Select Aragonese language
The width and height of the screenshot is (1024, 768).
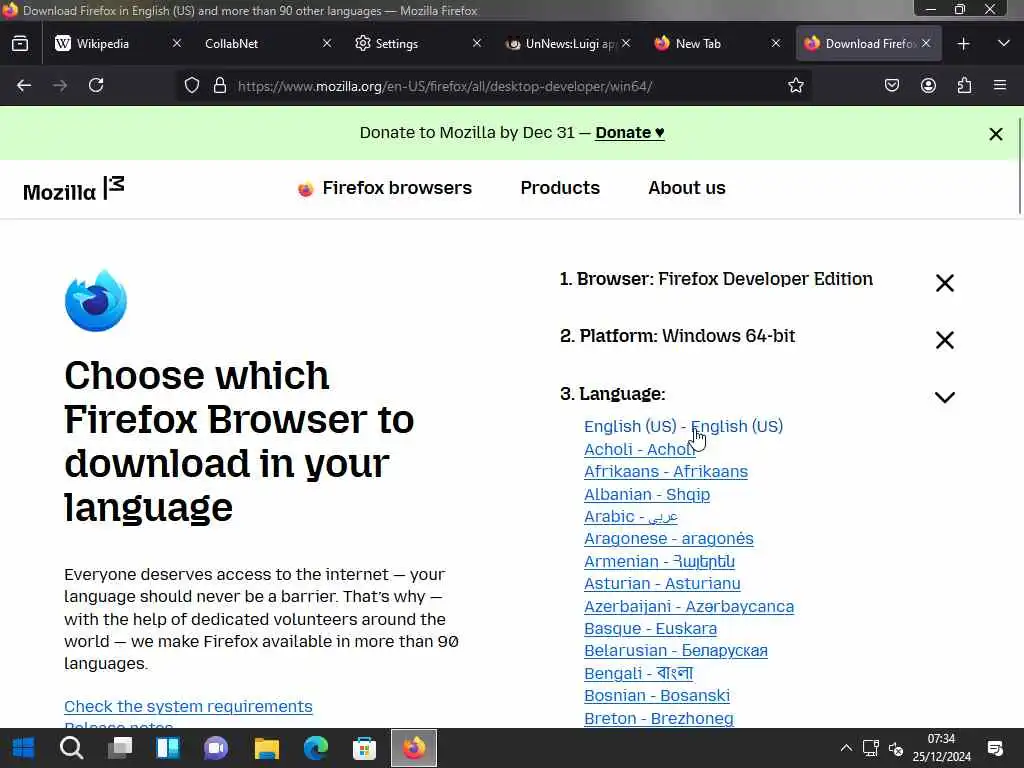point(668,539)
